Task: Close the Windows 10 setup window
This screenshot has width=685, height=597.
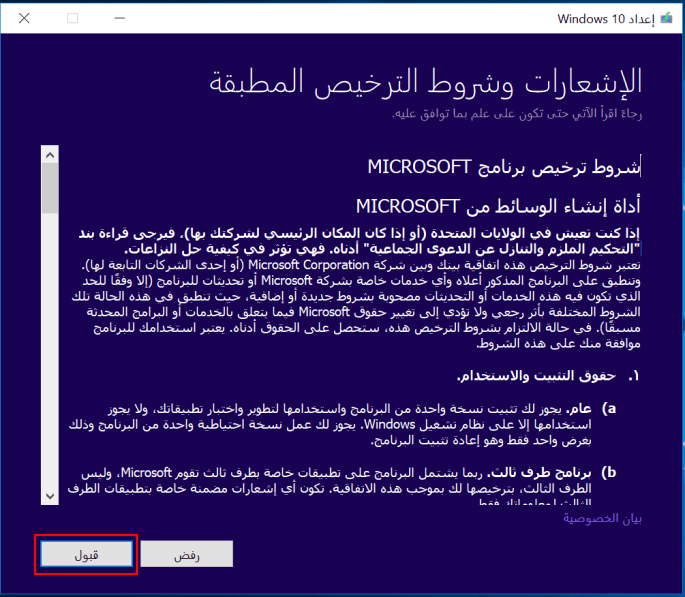Action: [24, 18]
